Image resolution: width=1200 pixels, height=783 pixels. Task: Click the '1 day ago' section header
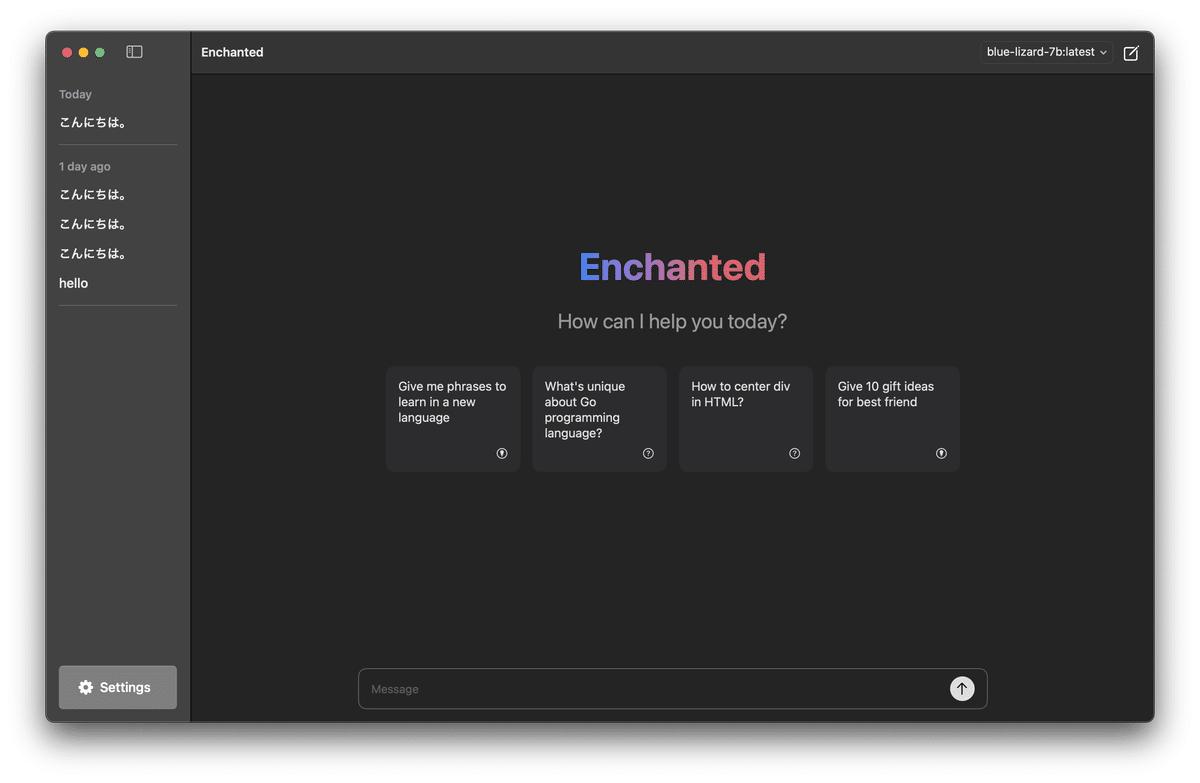(85, 166)
